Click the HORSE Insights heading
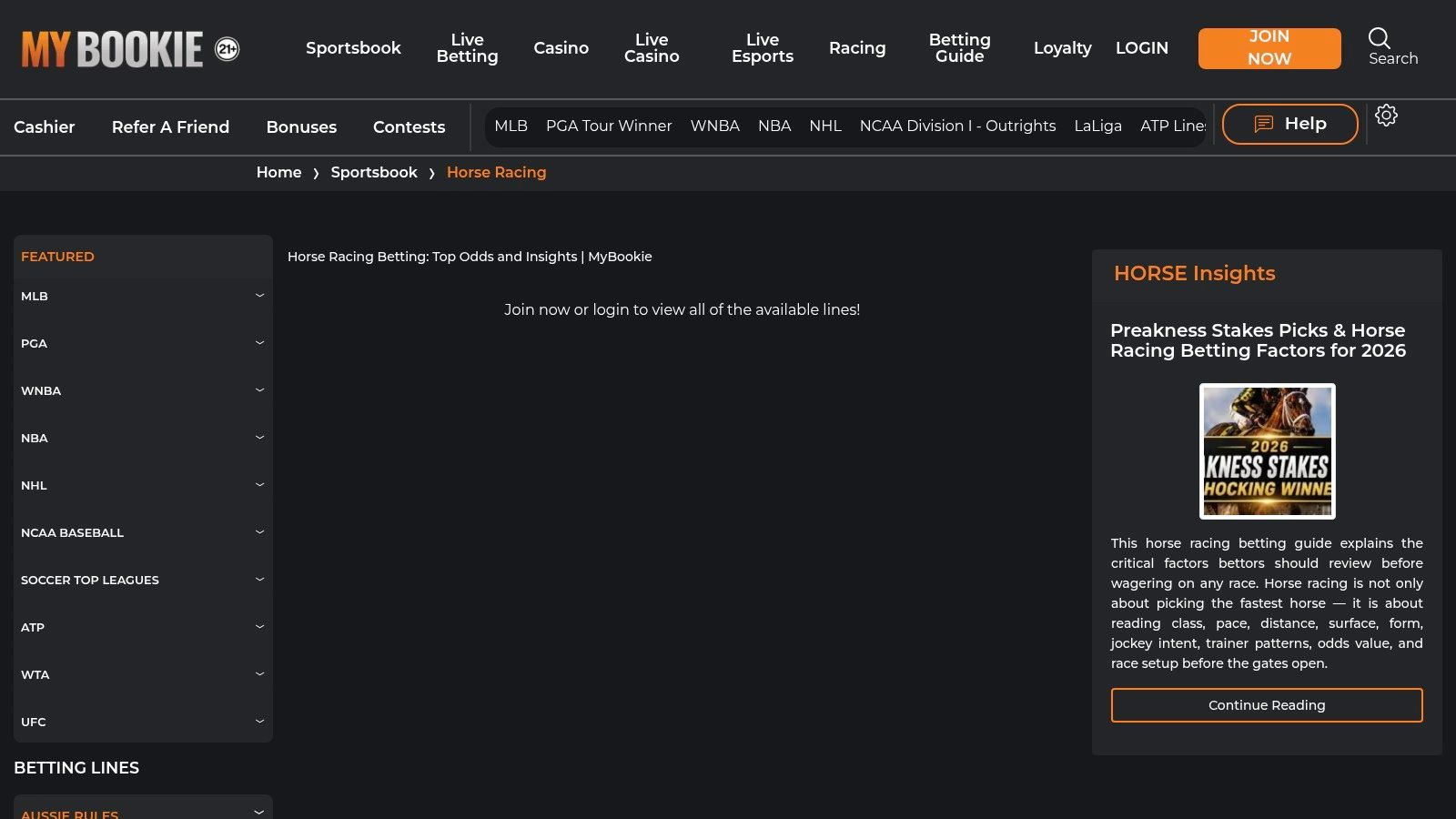 point(1194,273)
